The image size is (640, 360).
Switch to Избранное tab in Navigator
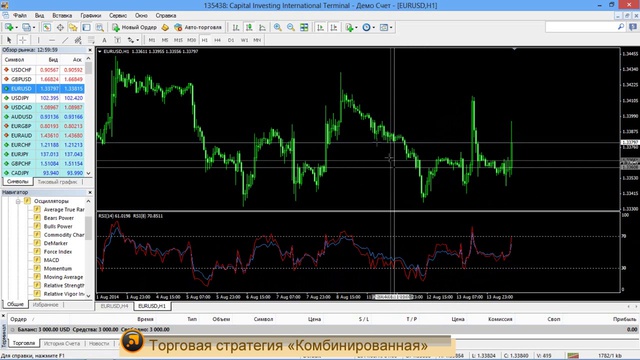(45, 304)
